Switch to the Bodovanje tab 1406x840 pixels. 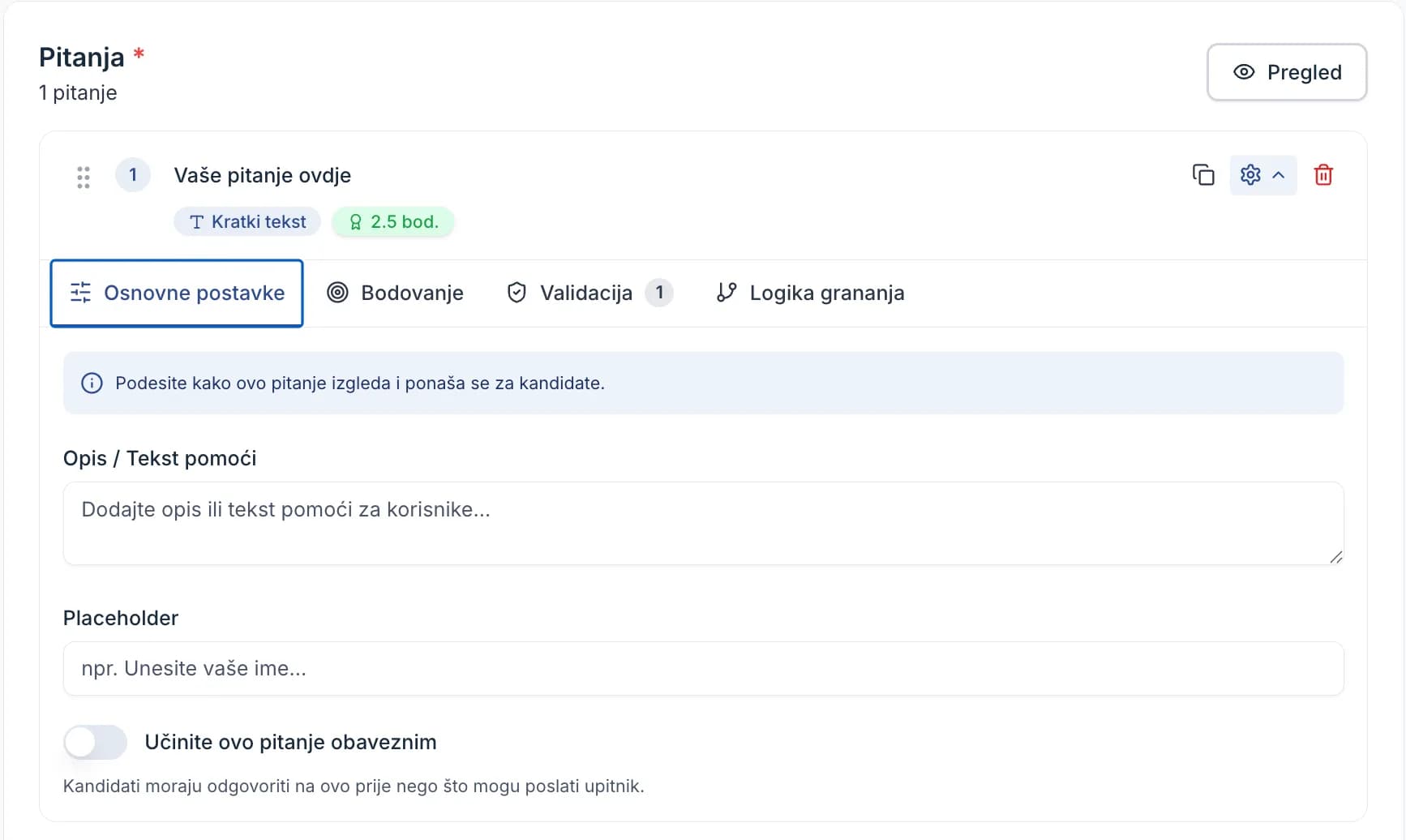395,294
